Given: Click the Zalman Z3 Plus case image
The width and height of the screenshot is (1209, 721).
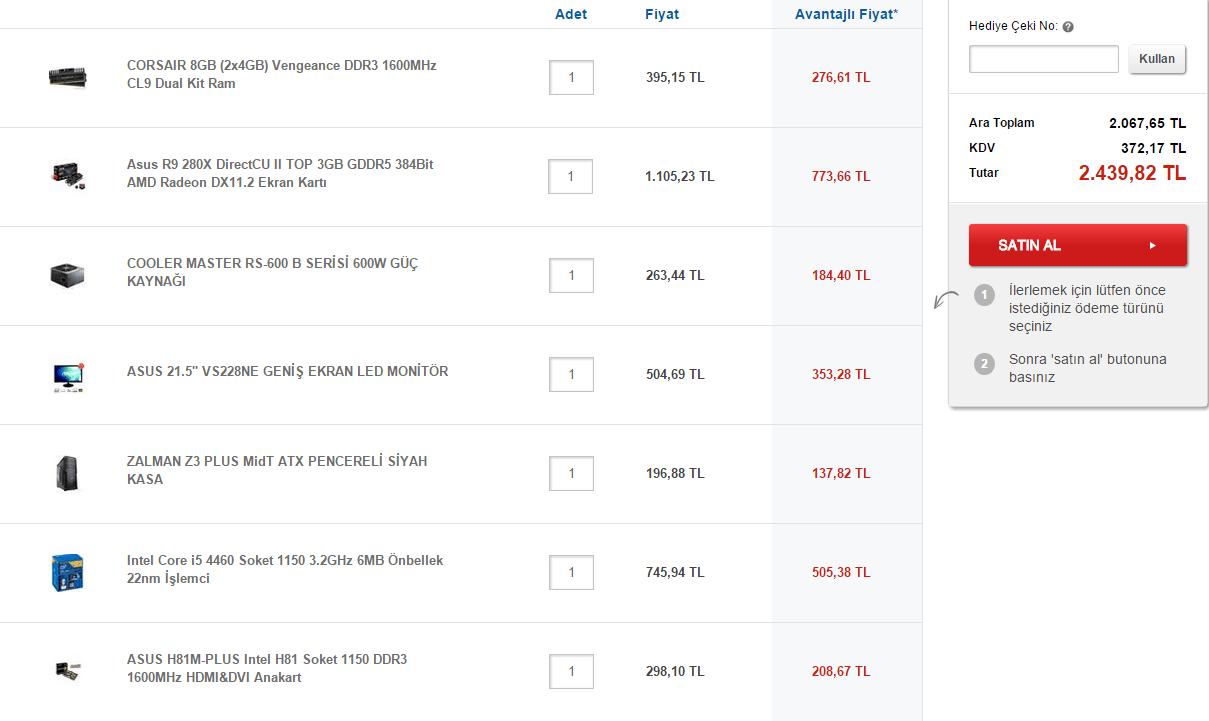Looking at the screenshot, I should point(68,473).
